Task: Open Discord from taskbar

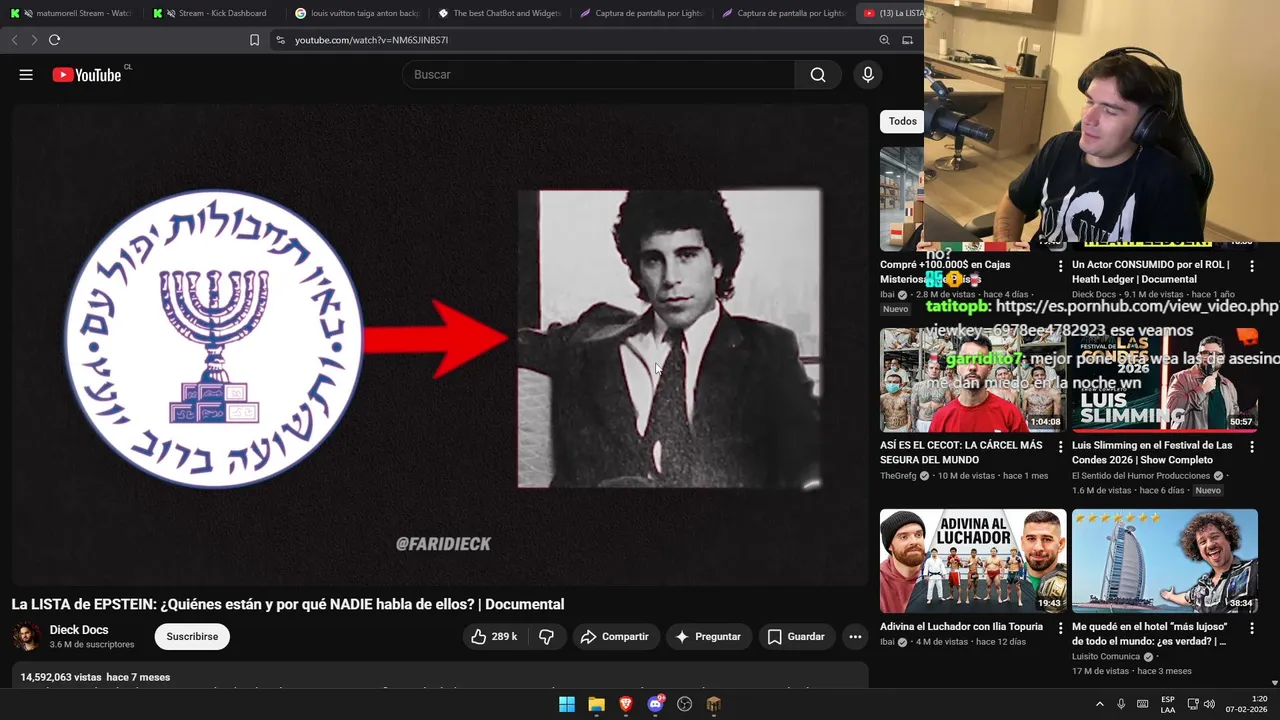Action: pyautogui.click(x=656, y=704)
